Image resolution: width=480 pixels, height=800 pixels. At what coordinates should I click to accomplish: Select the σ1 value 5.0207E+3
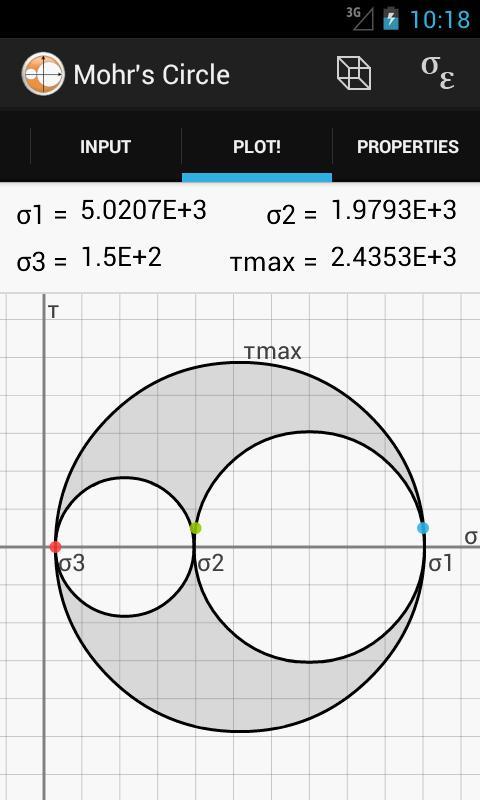[x=143, y=210]
